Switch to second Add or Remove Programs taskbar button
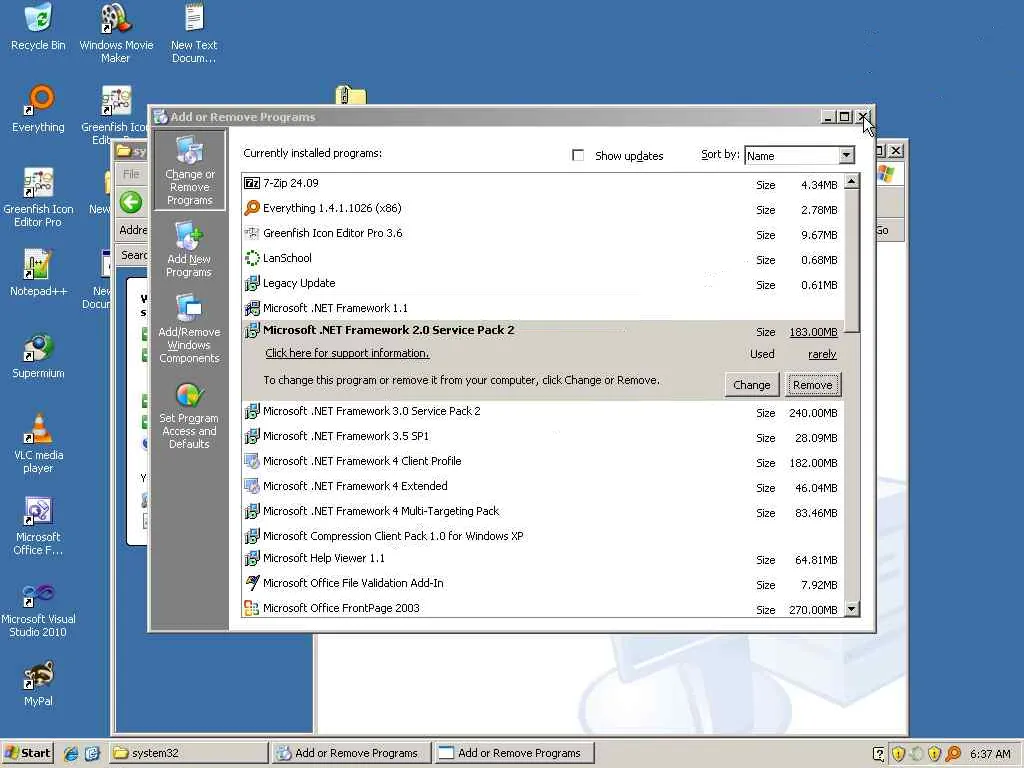Image resolution: width=1024 pixels, height=768 pixels. click(x=515, y=753)
